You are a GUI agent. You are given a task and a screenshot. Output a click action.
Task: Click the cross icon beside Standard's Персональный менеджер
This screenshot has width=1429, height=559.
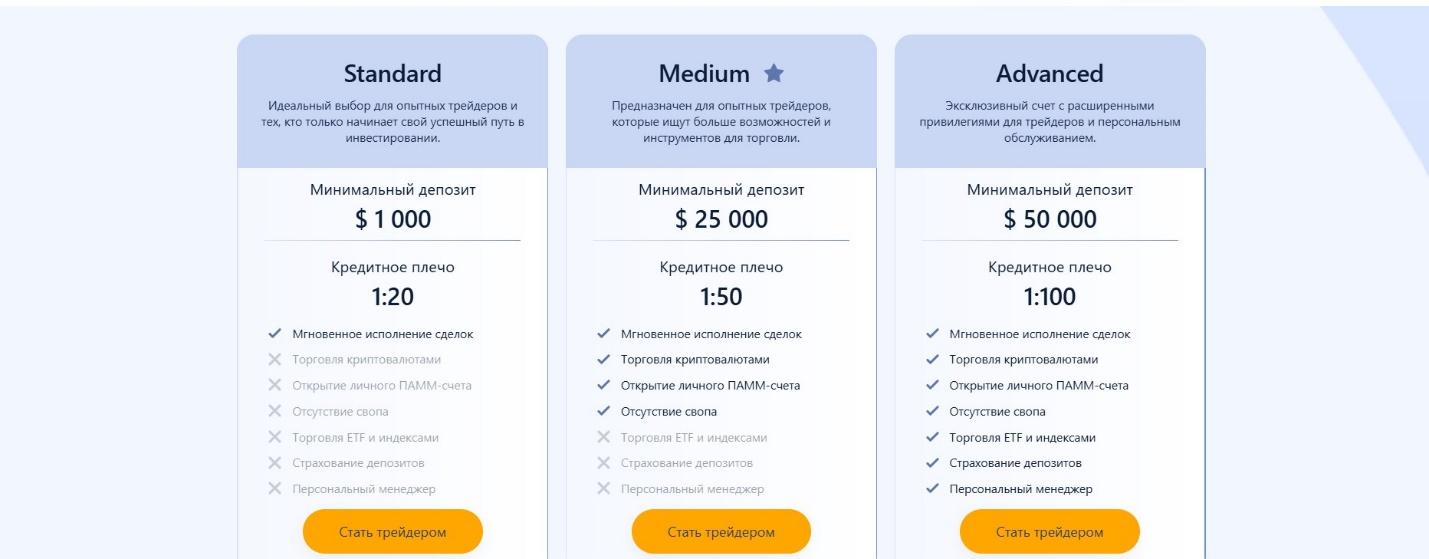[274, 489]
